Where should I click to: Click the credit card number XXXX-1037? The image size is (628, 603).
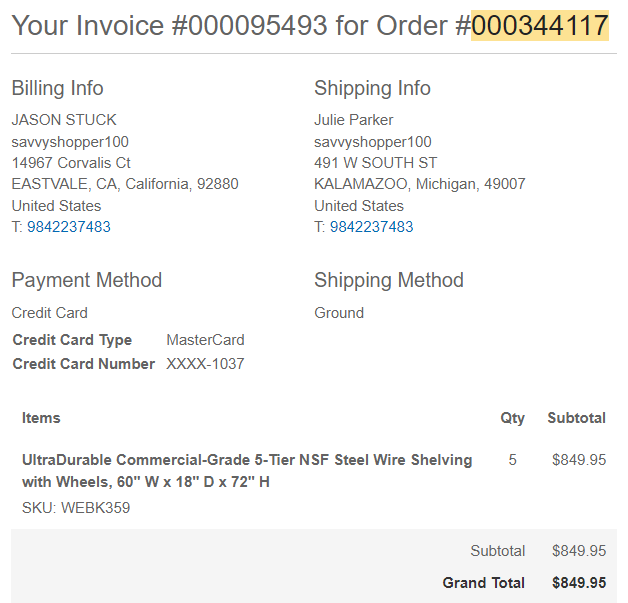205,364
